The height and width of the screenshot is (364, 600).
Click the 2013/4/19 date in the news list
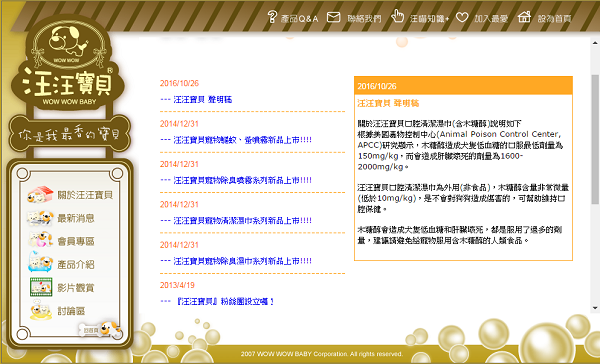pos(177,285)
